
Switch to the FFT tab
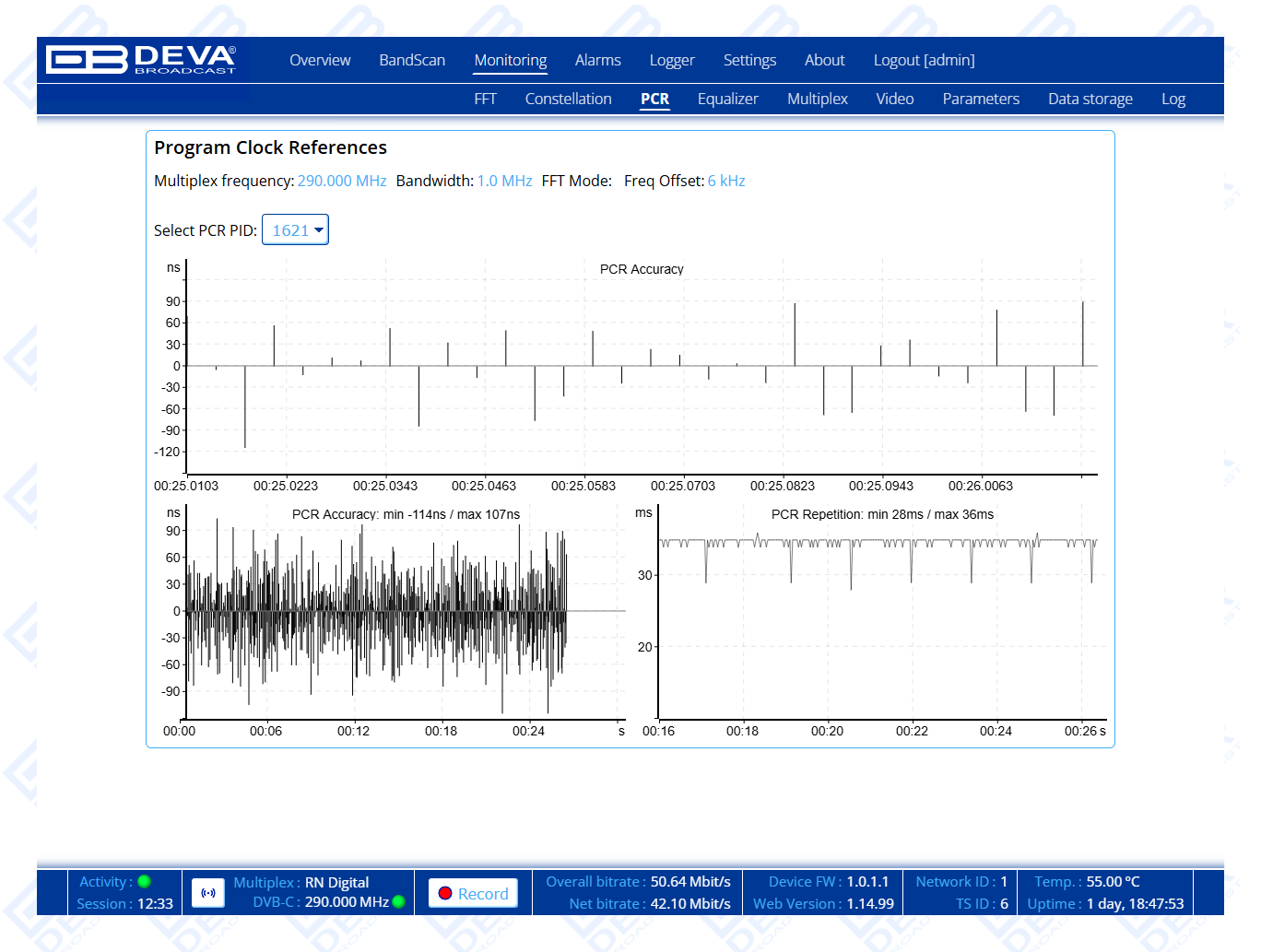point(485,100)
